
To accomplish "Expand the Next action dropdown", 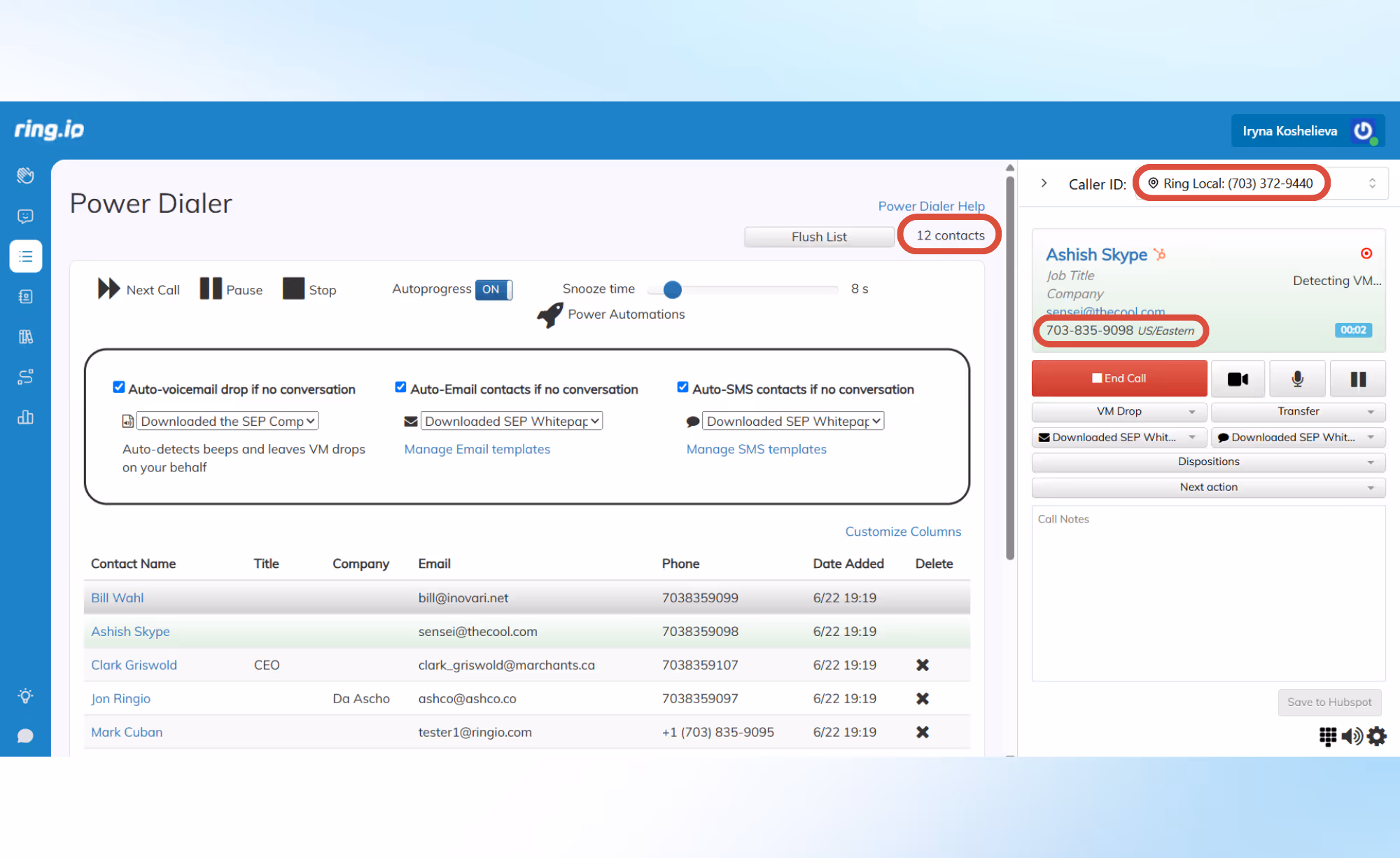I will [x=1209, y=487].
